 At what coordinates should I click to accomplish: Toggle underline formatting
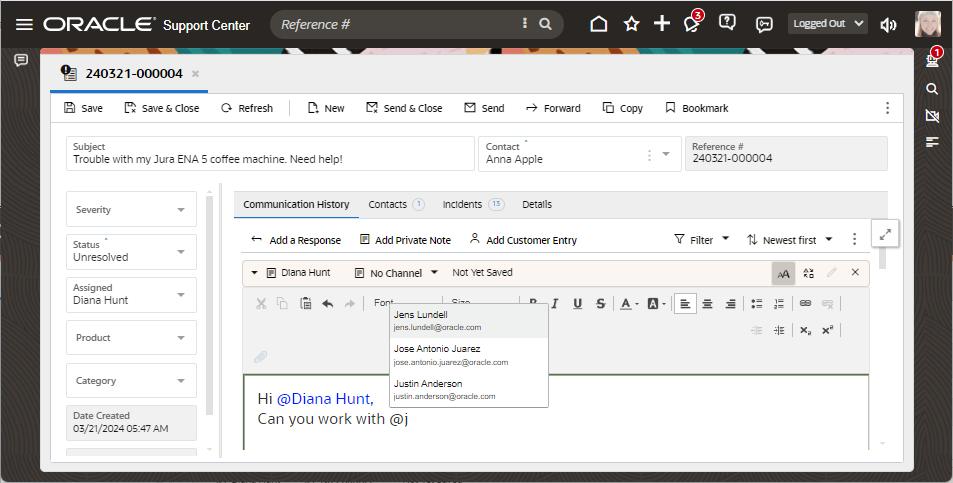[577, 303]
